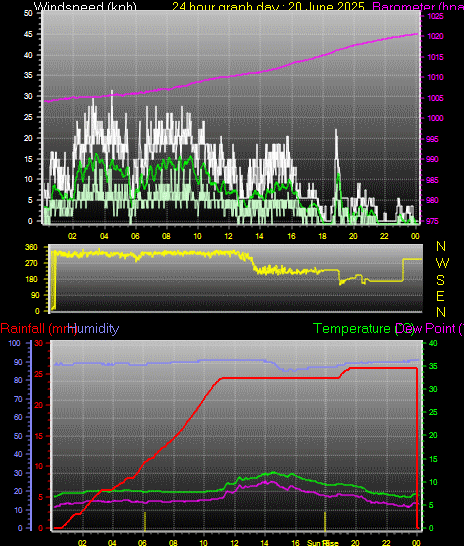Click the Windspeed (kph) chart heading
The height and width of the screenshot is (546, 464).
coord(85,6)
